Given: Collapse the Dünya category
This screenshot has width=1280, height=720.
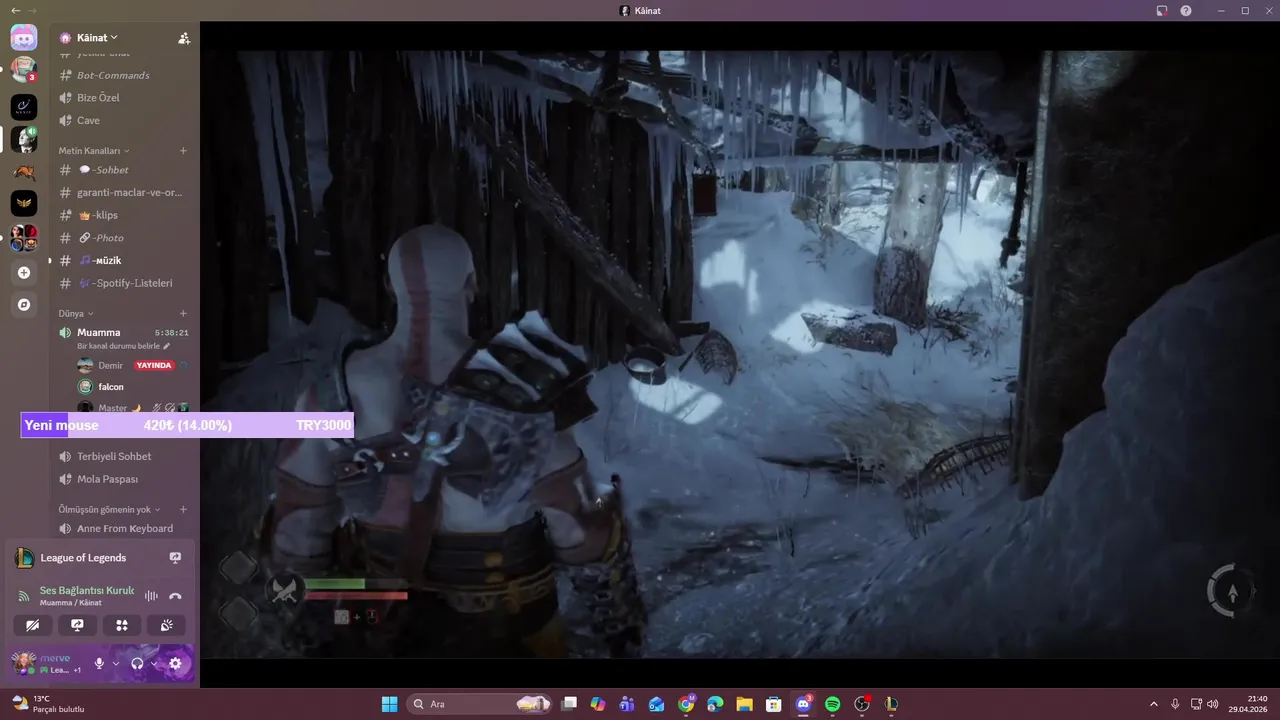Looking at the screenshot, I should click(x=76, y=313).
